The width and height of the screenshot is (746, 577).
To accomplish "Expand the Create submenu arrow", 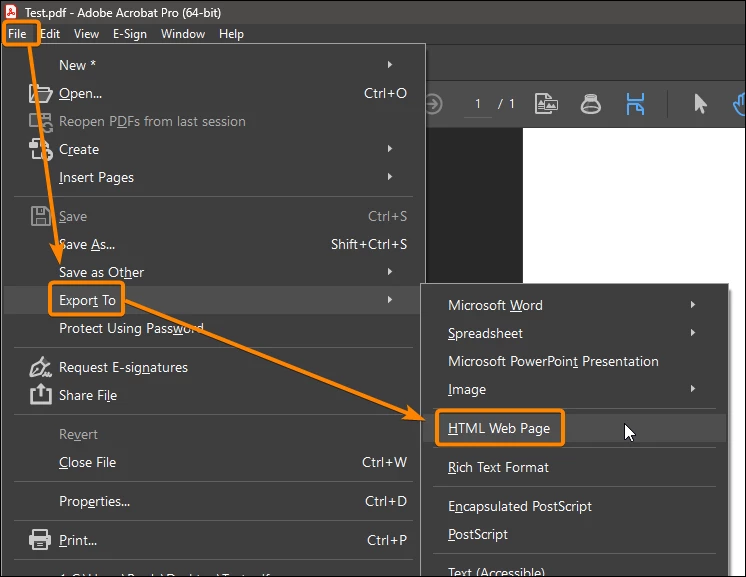I will (x=390, y=148).
